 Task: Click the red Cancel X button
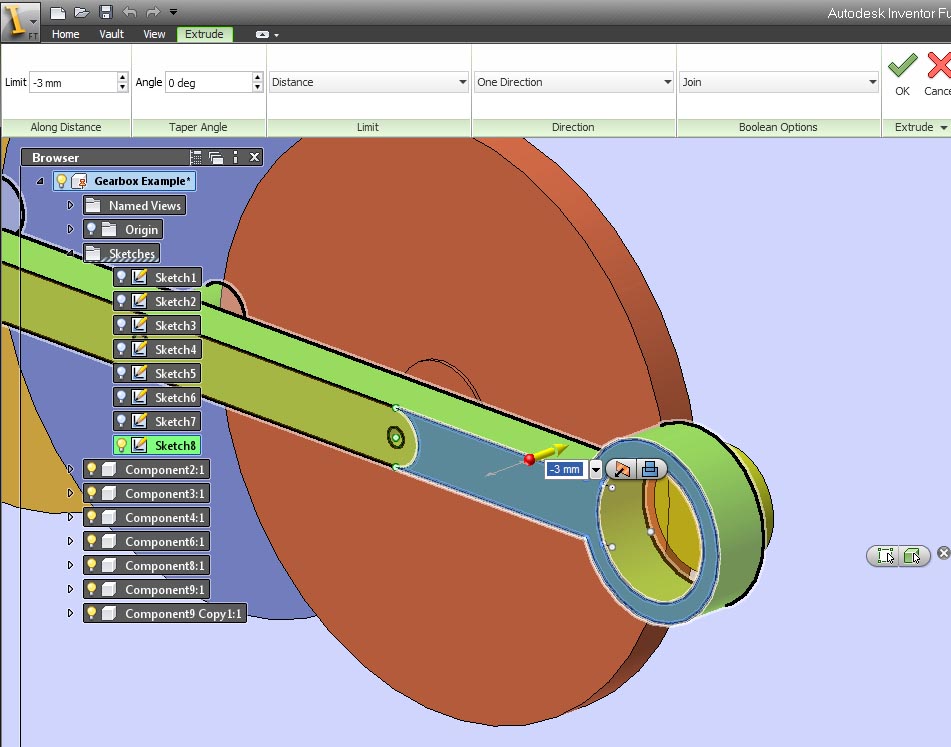click(939, 65)
